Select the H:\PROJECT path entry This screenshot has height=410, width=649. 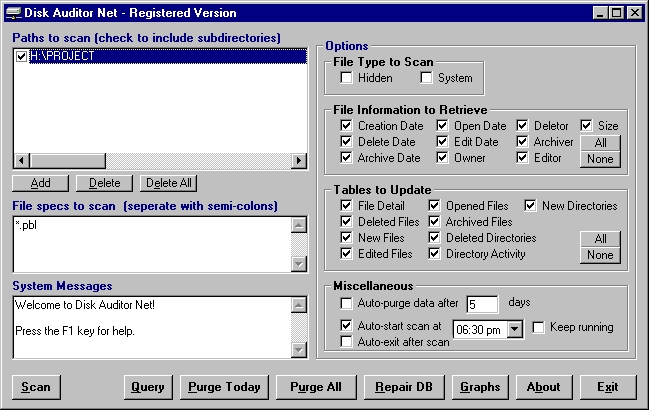pyautogui.click(x=168, y=56)
